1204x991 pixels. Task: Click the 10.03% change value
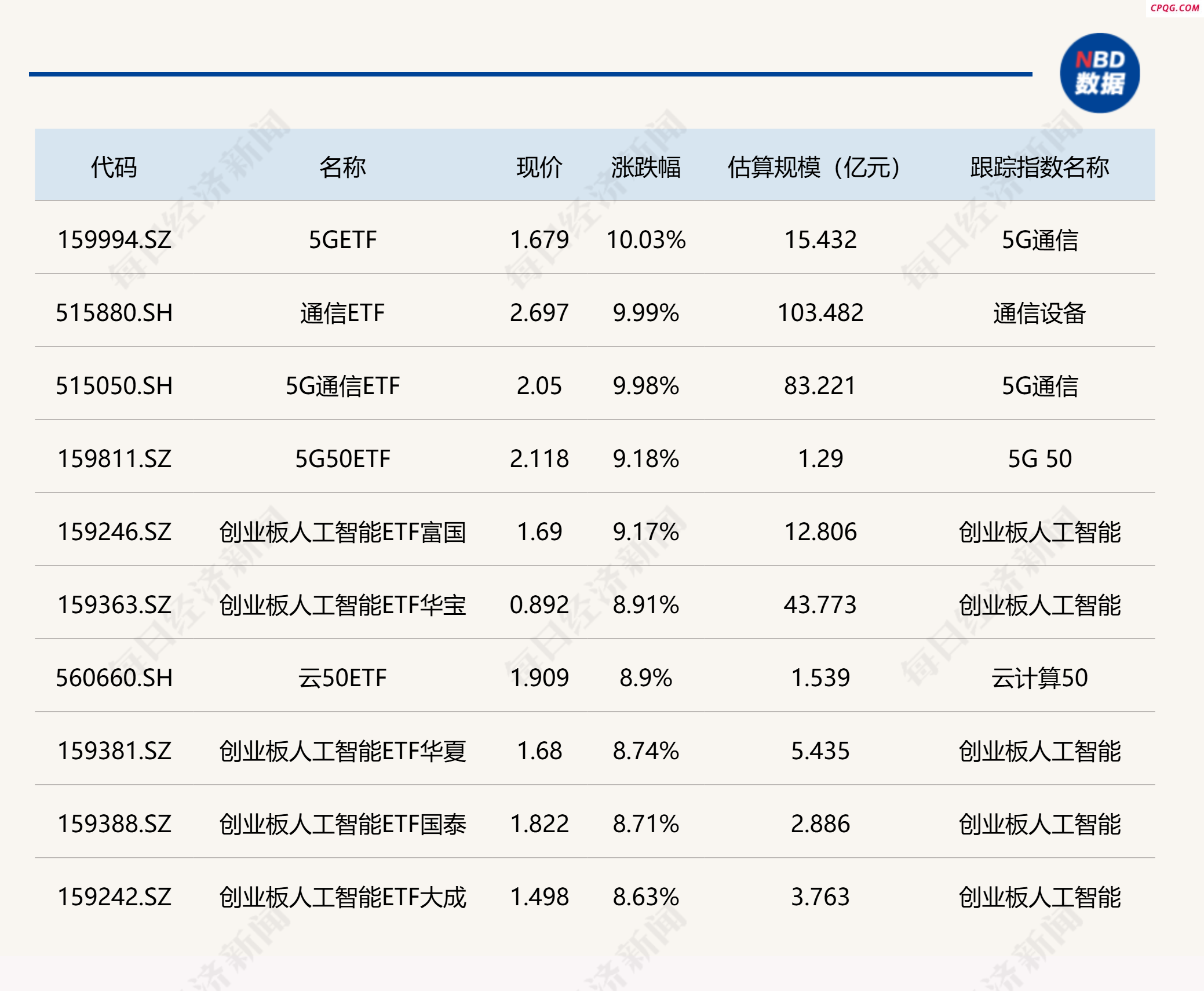tap(646, 240)
